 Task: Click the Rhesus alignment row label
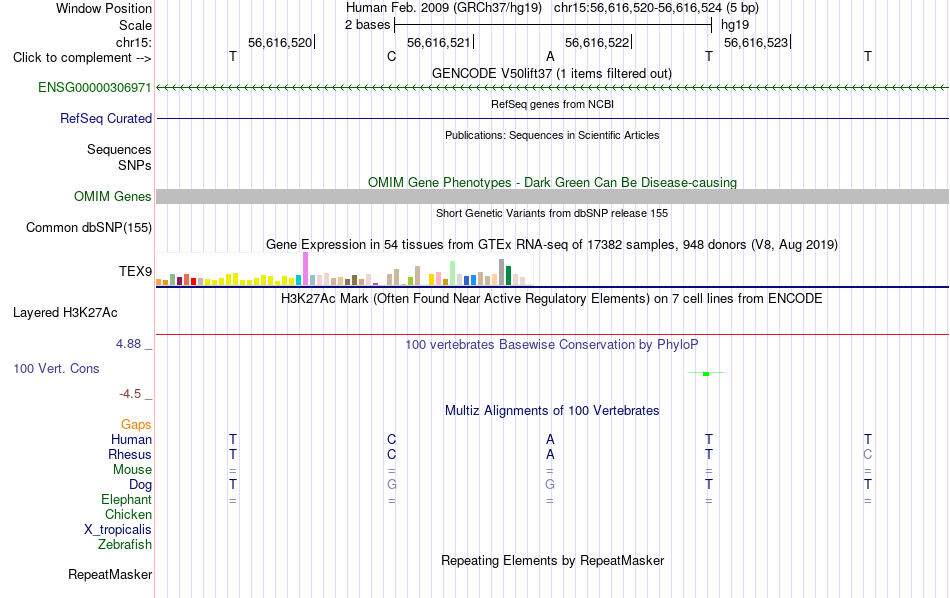pos(130,454)
